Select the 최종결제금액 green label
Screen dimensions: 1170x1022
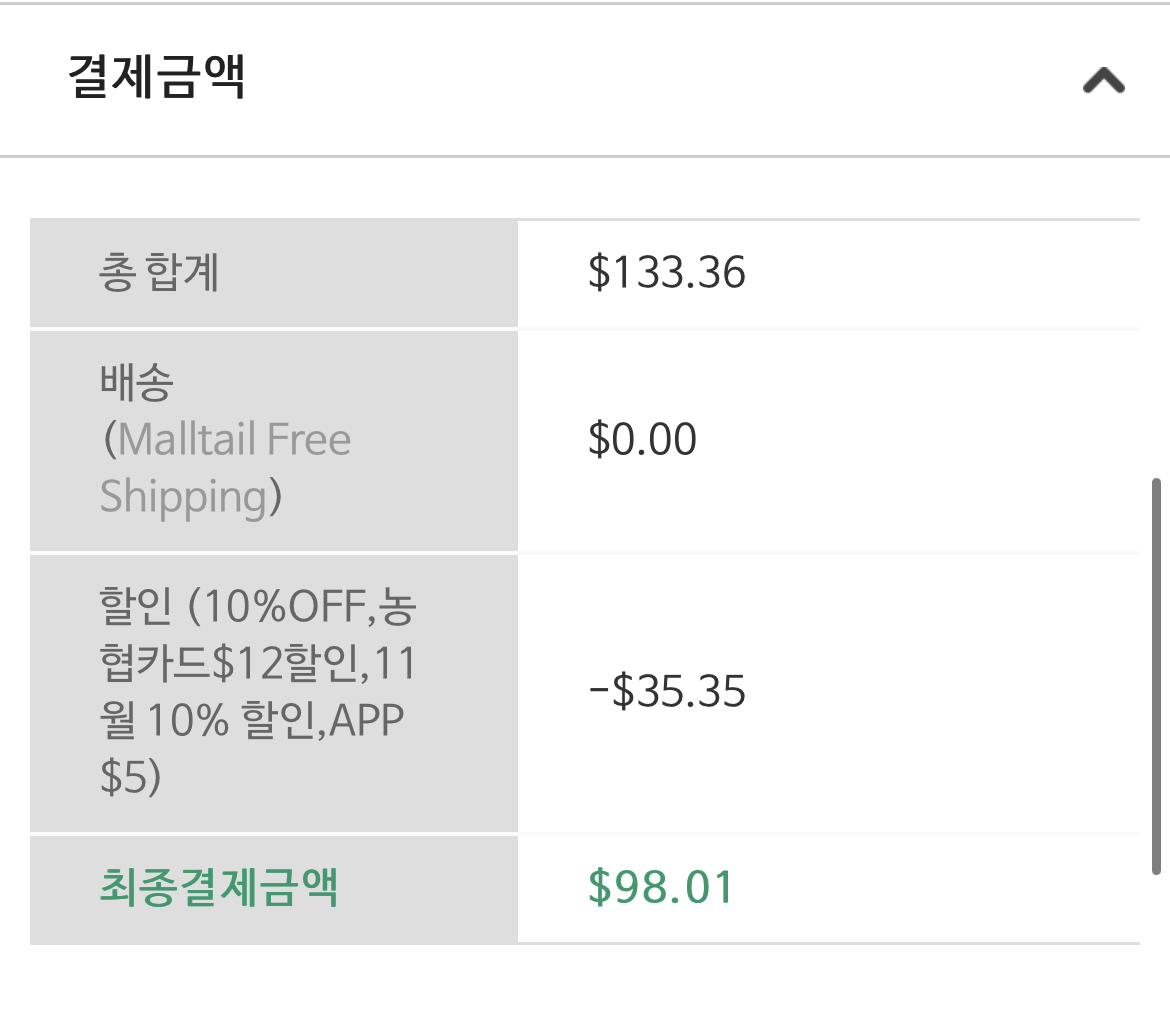tap(219, 887)
